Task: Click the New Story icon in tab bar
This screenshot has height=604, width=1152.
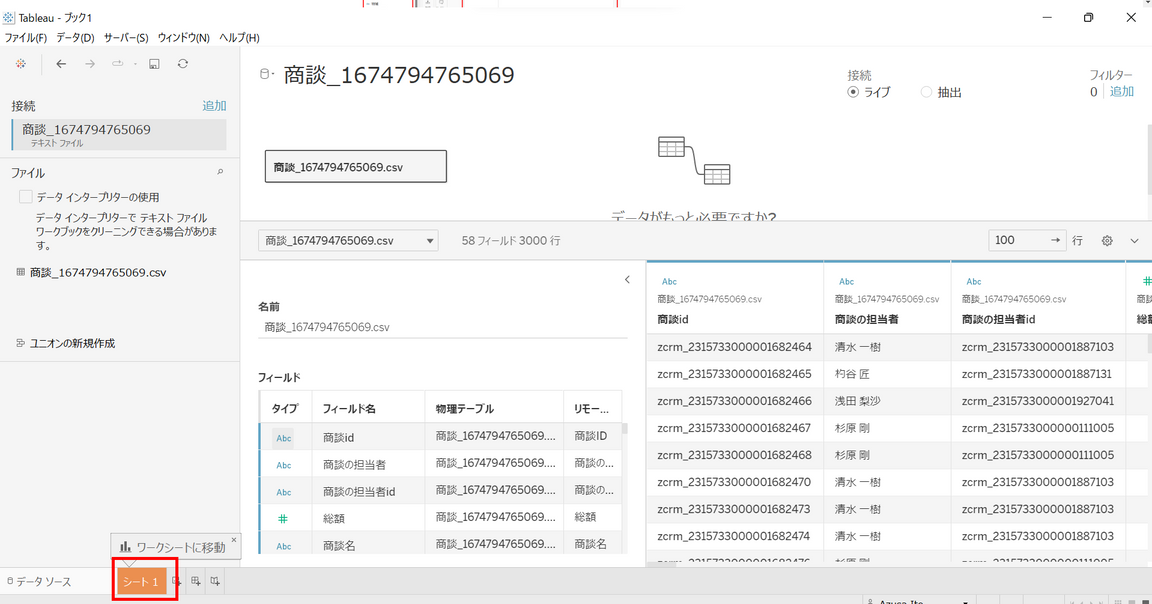Action: (215, 581)
